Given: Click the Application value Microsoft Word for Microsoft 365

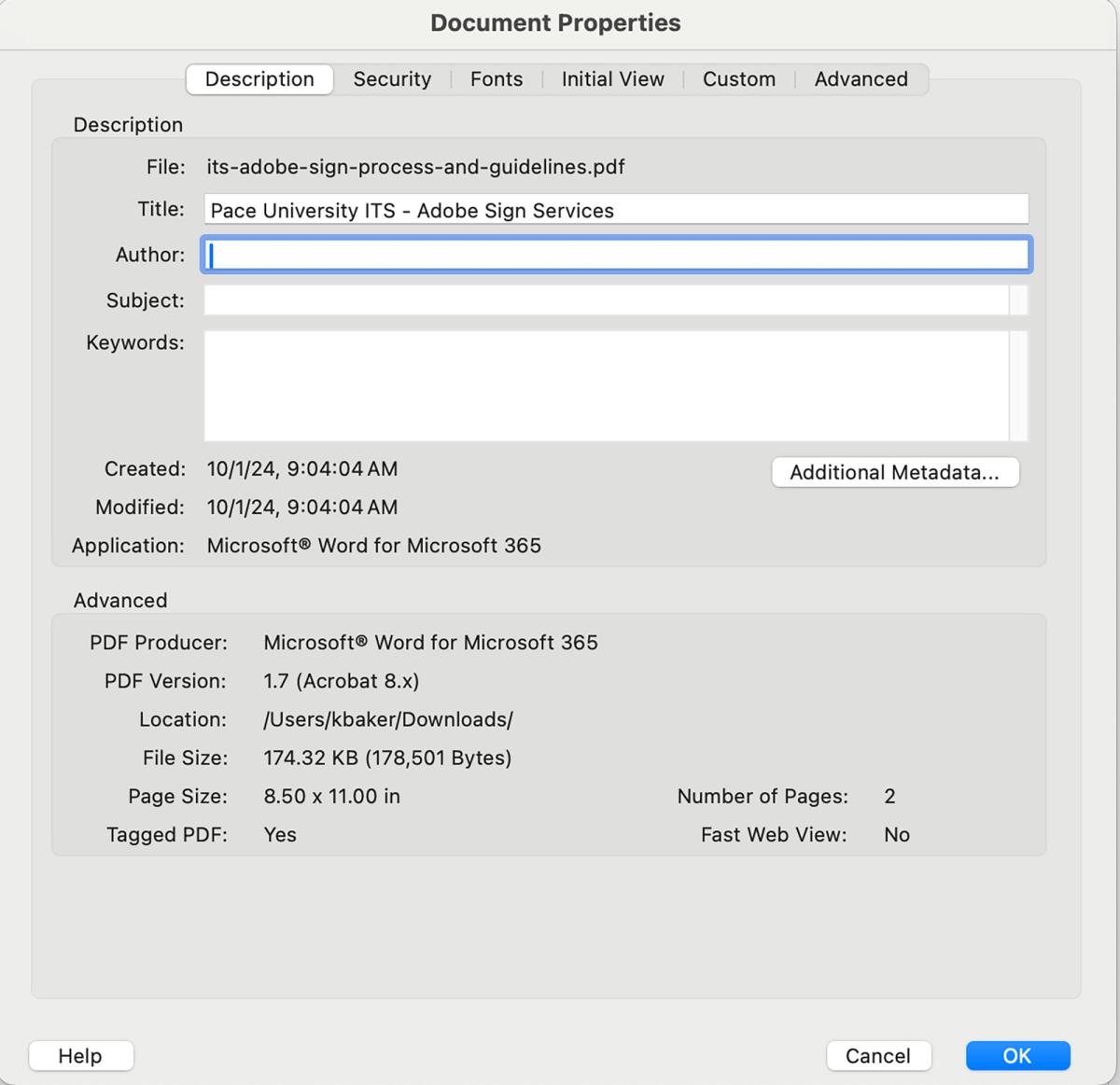Looking at the screenshot, I should [x=373, y=546].
